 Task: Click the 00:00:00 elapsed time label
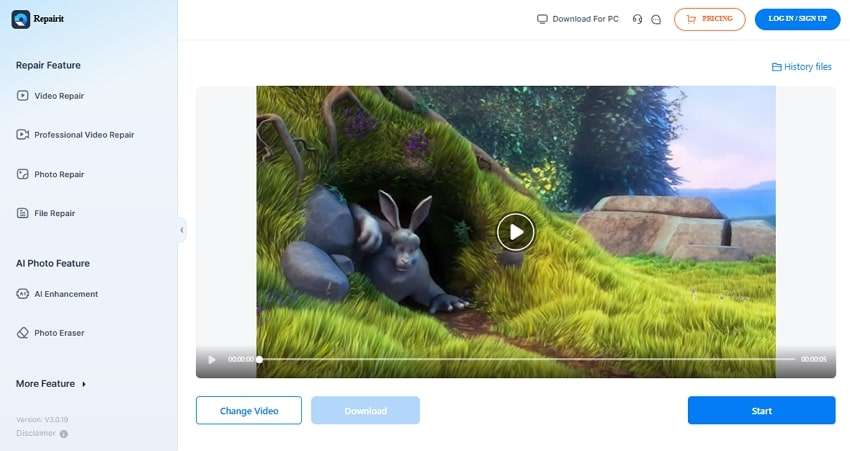coord(240,359)
